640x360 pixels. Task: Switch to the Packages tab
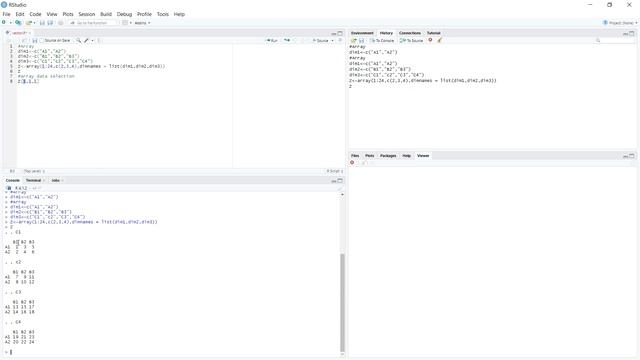[388, 156]
